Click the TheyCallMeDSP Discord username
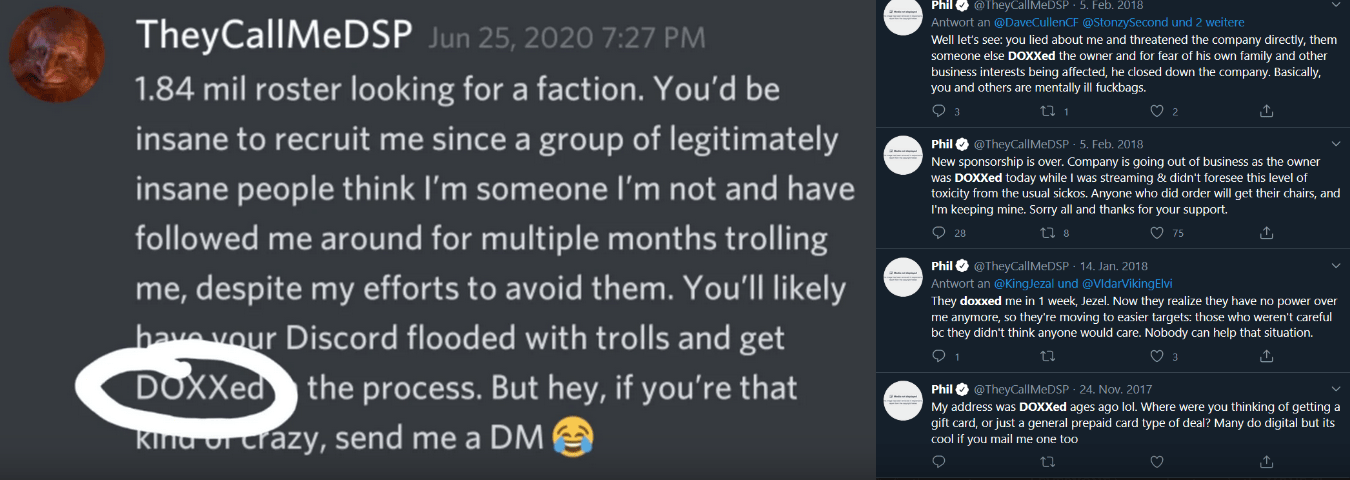 pyautogui.click(x=274, y=36)
